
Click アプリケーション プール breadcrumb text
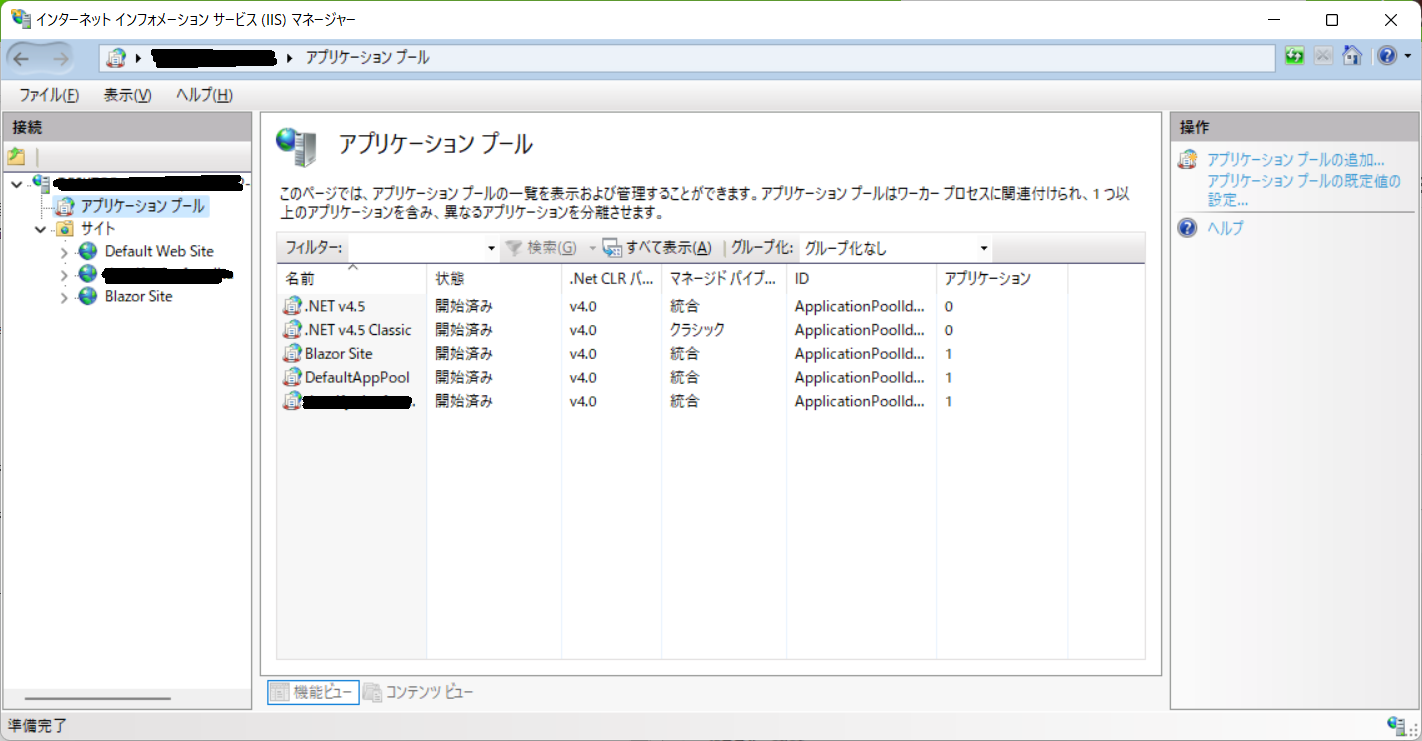tap(367, 58)
